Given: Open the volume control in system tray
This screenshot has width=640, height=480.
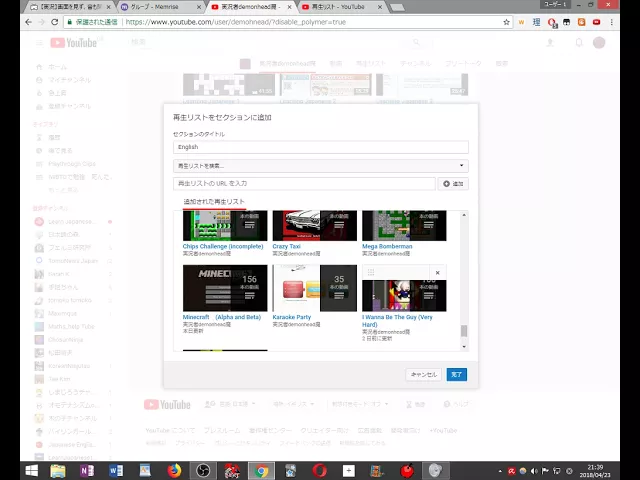Looking at the screenshot, I should tap(534, 471).
